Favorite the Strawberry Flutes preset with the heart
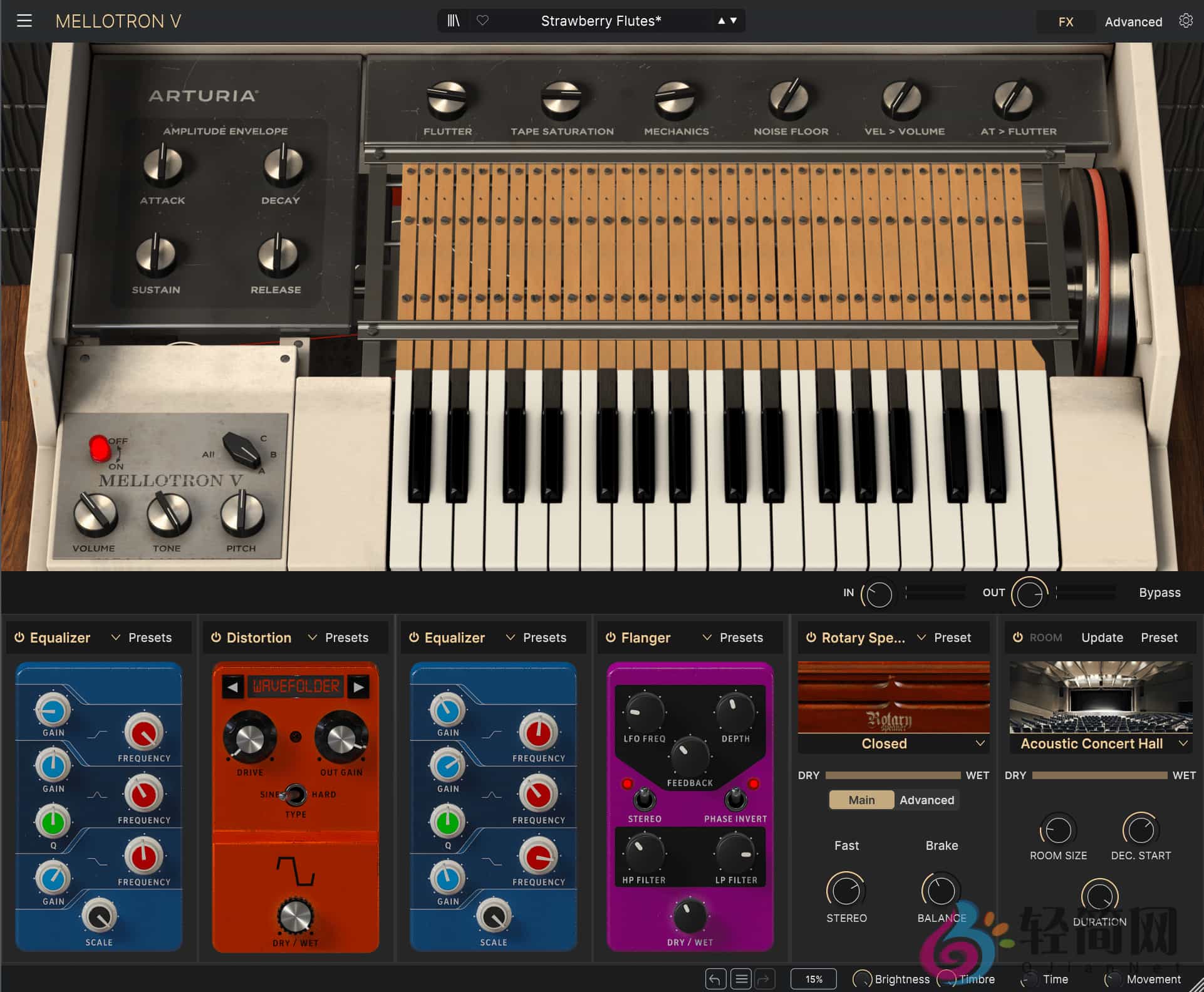1204x992 pixels. pos(482,20)
